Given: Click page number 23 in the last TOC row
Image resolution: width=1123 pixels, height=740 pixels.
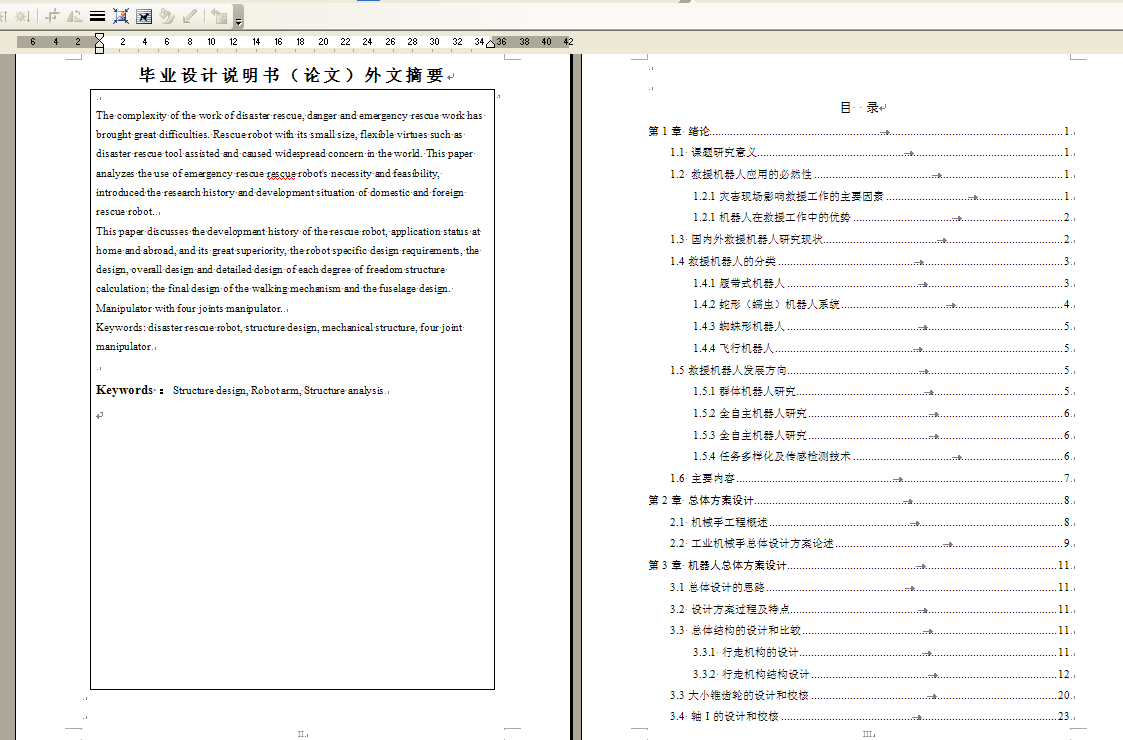Looking at the screenshot, I should coord(1064,716).
